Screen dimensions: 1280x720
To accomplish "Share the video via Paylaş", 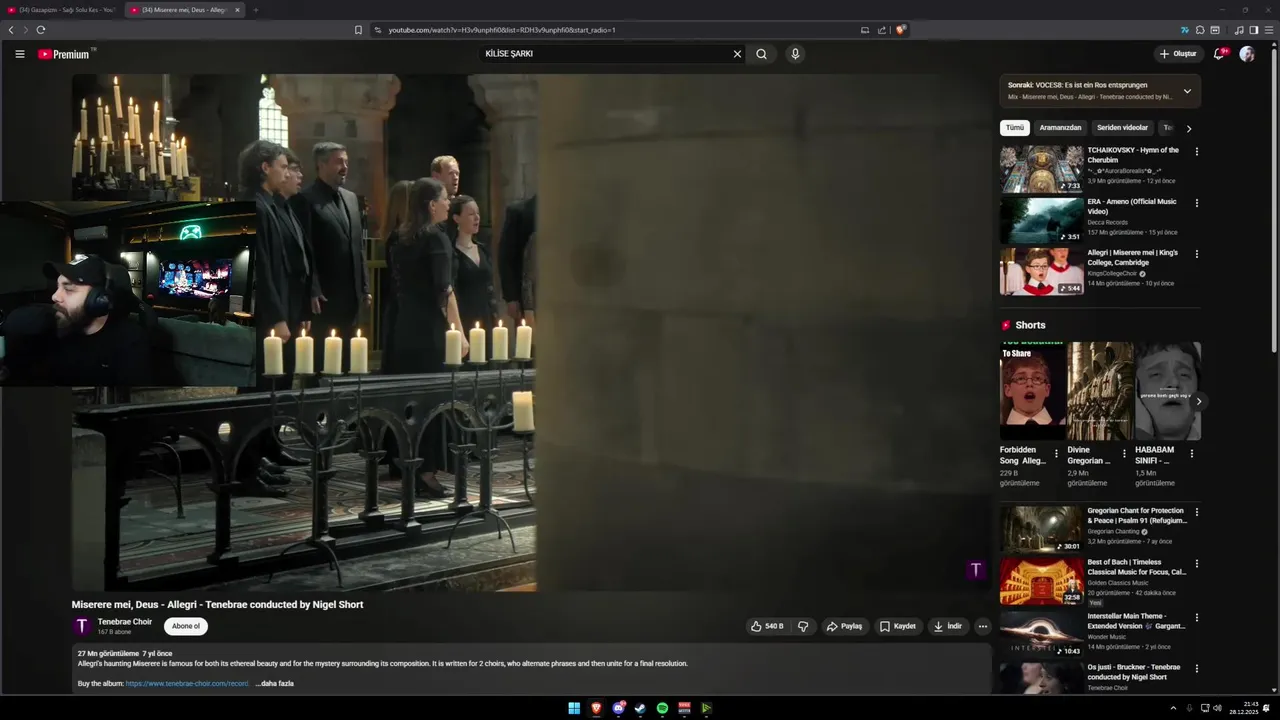I will (845, 626).
